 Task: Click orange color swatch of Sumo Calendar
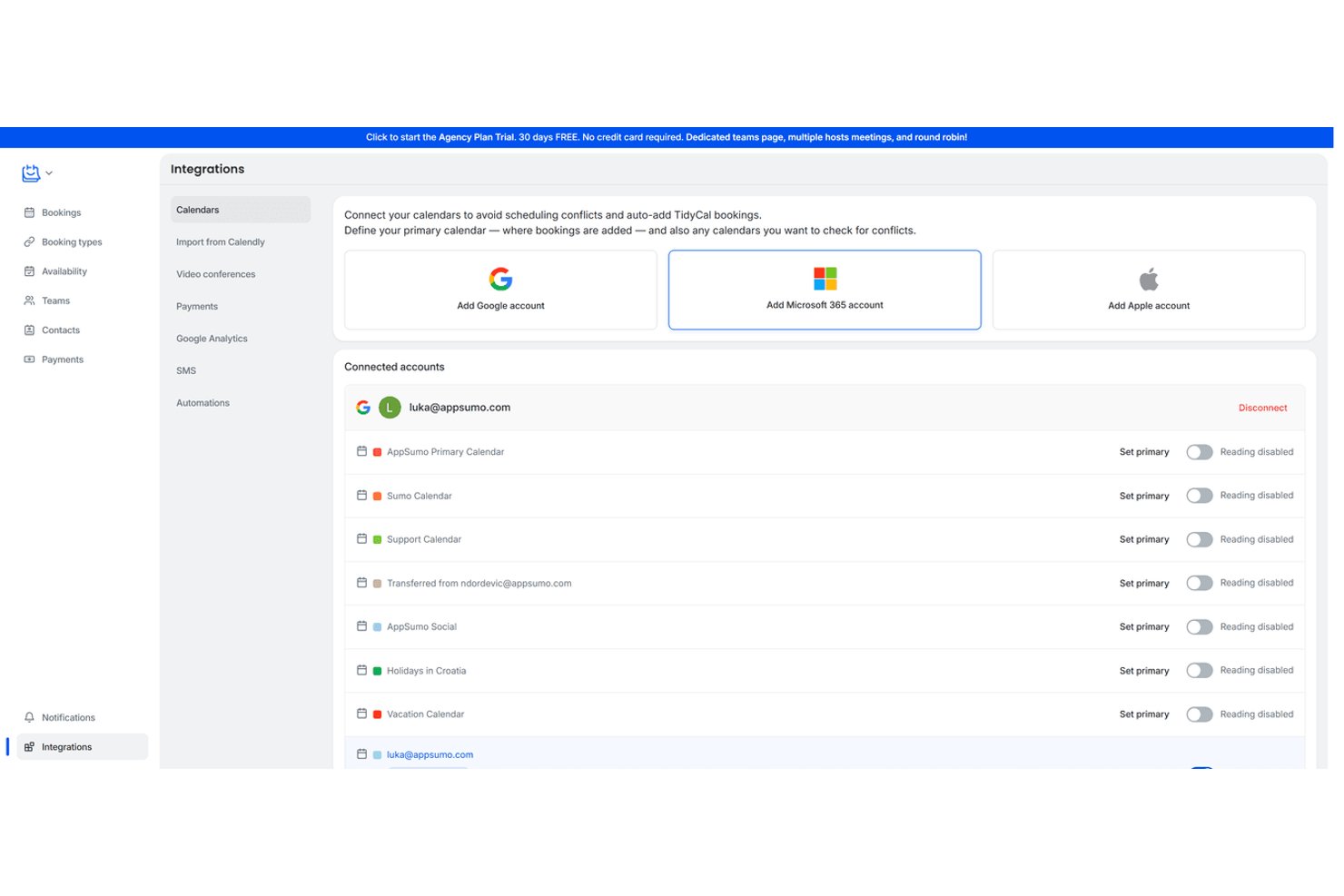(377, 496)
